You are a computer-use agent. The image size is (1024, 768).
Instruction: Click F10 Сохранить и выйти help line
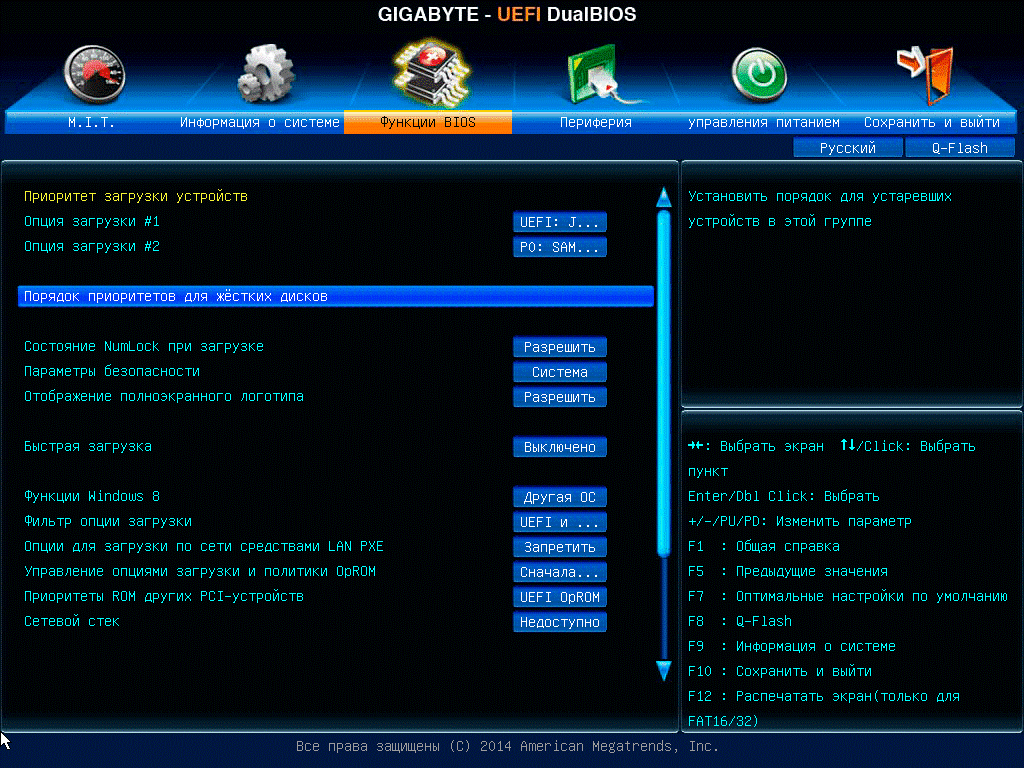(x=780, y=671)
